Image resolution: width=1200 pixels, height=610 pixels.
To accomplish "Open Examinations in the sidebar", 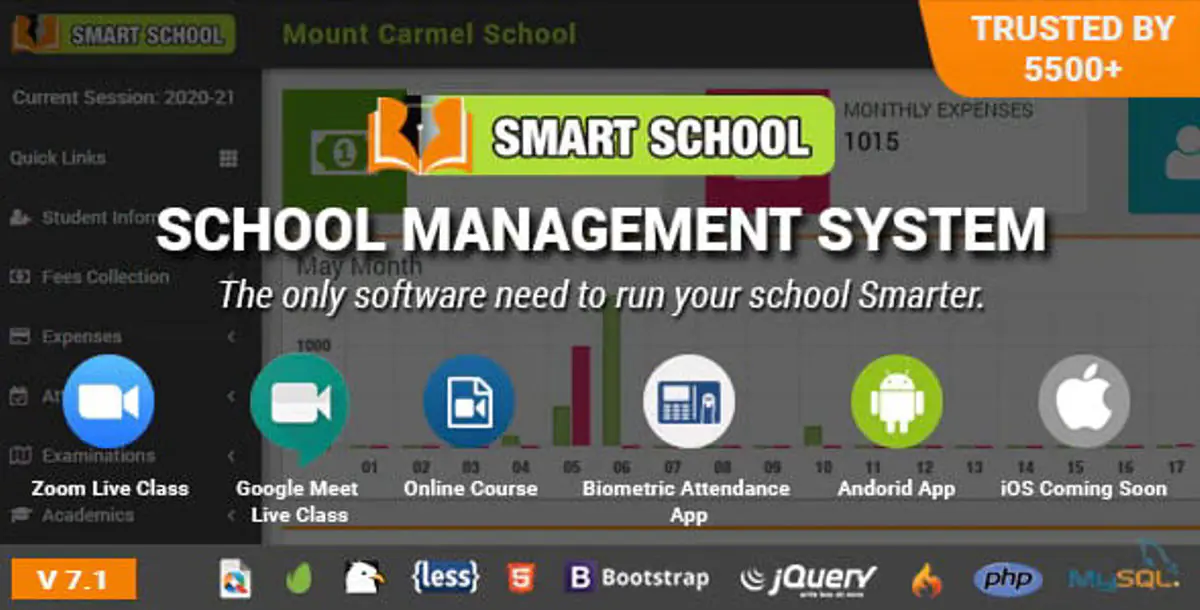I will [x=98, y=455].
